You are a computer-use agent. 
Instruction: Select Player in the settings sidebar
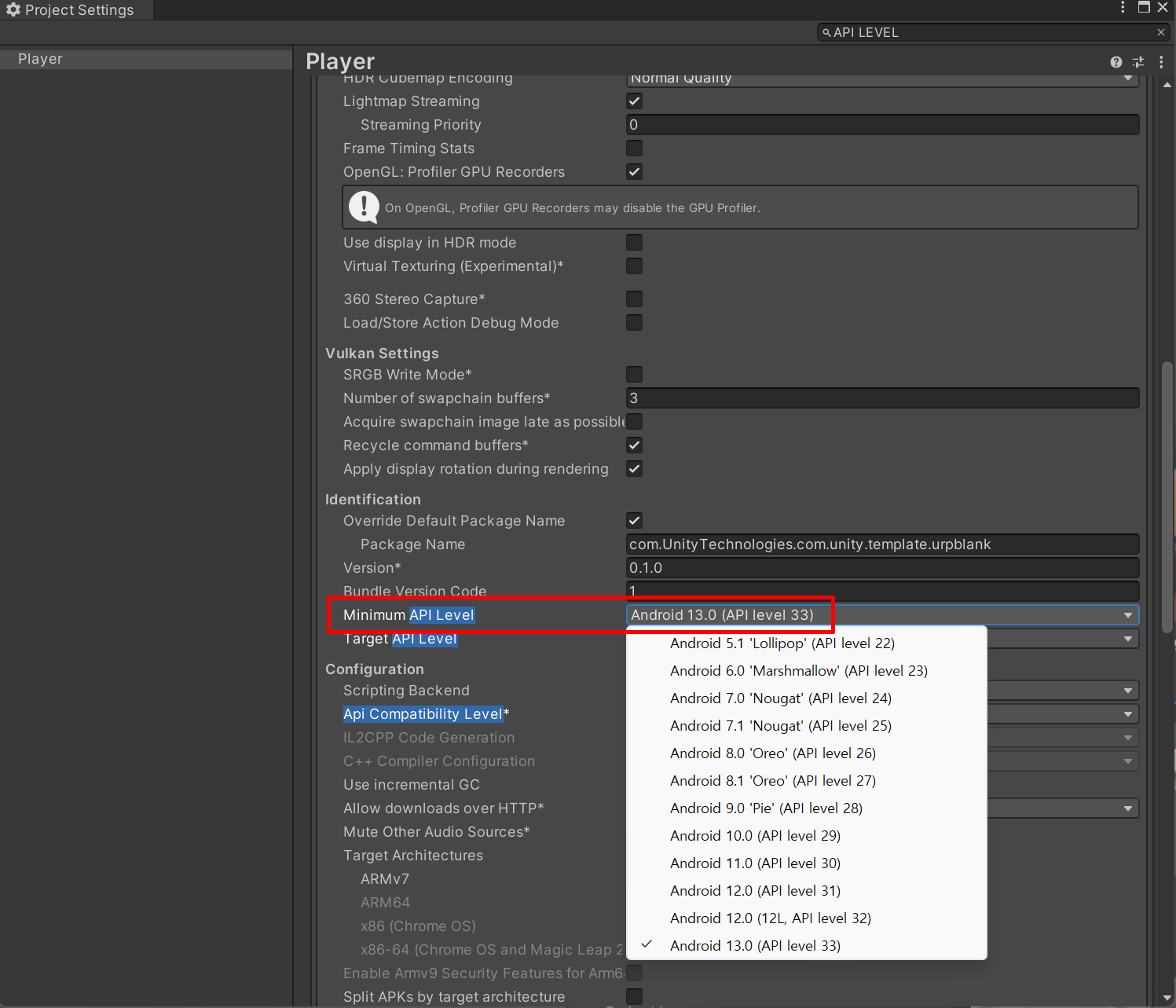coord(41,59)
